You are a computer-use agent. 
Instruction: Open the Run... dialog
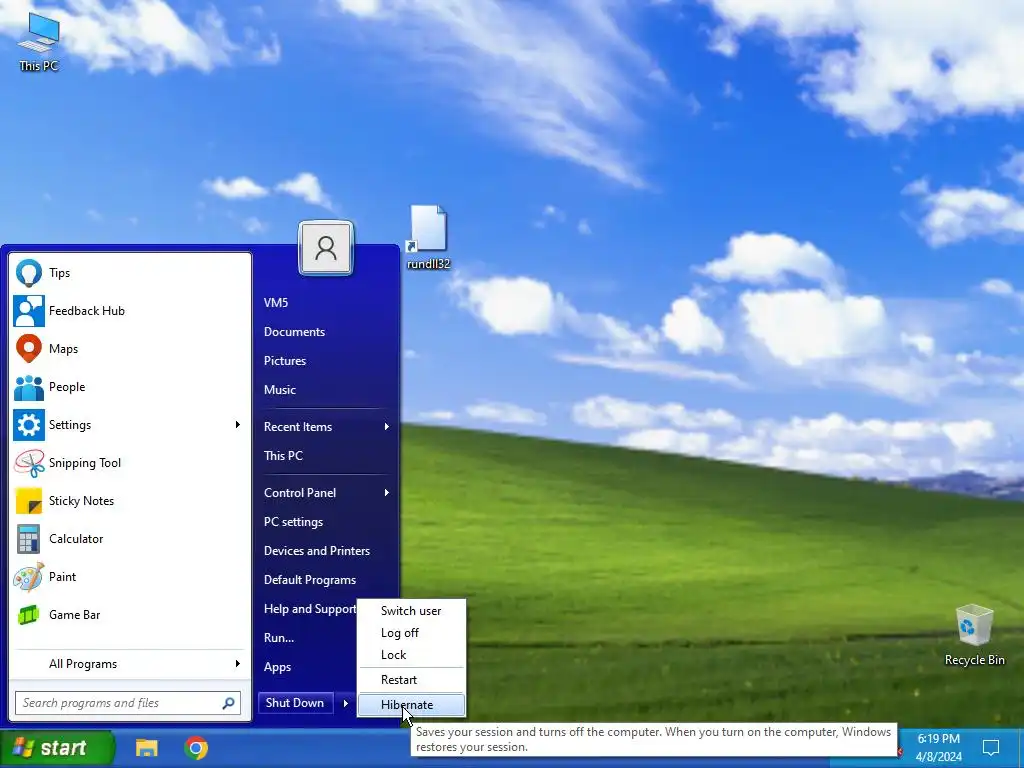279,638
